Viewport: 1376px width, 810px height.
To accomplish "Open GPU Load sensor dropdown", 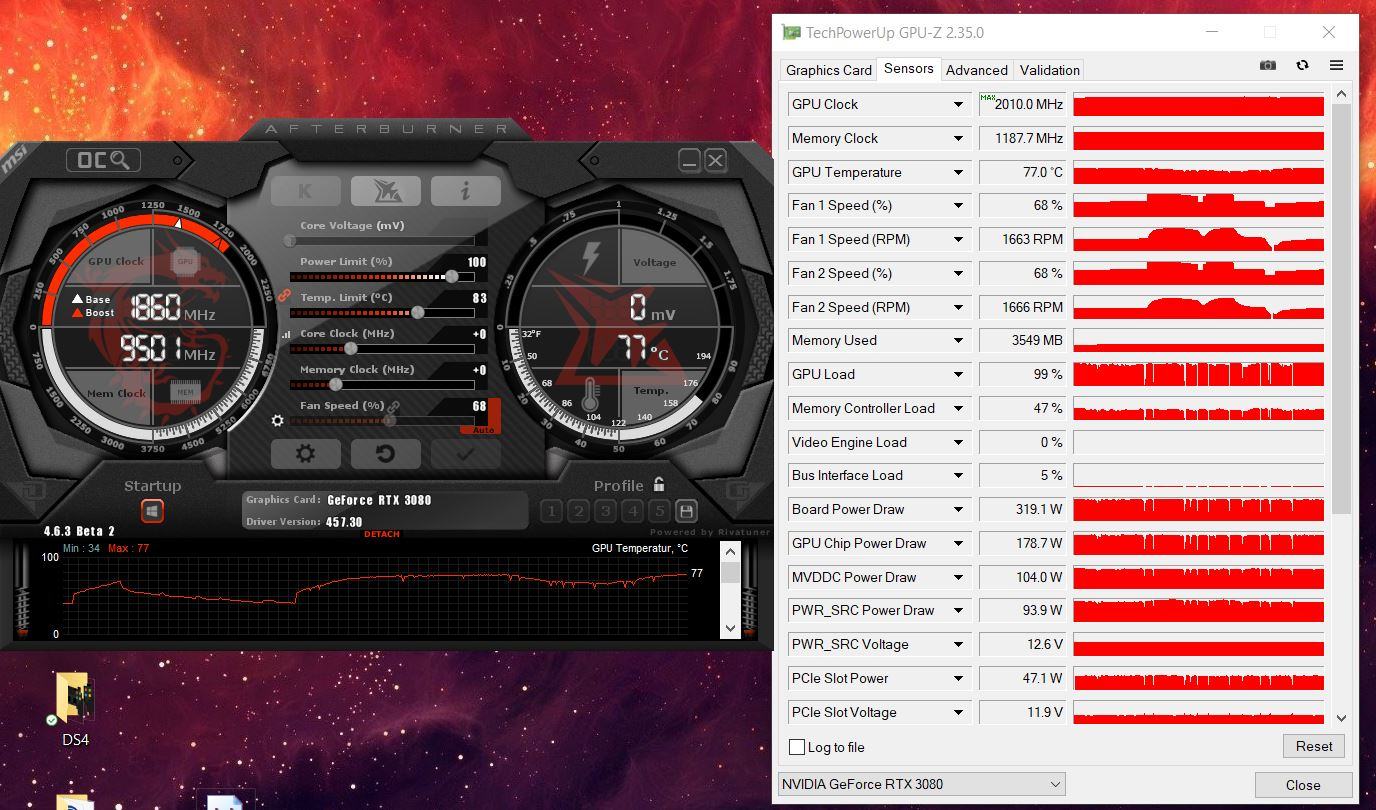I will click(958, 374).
